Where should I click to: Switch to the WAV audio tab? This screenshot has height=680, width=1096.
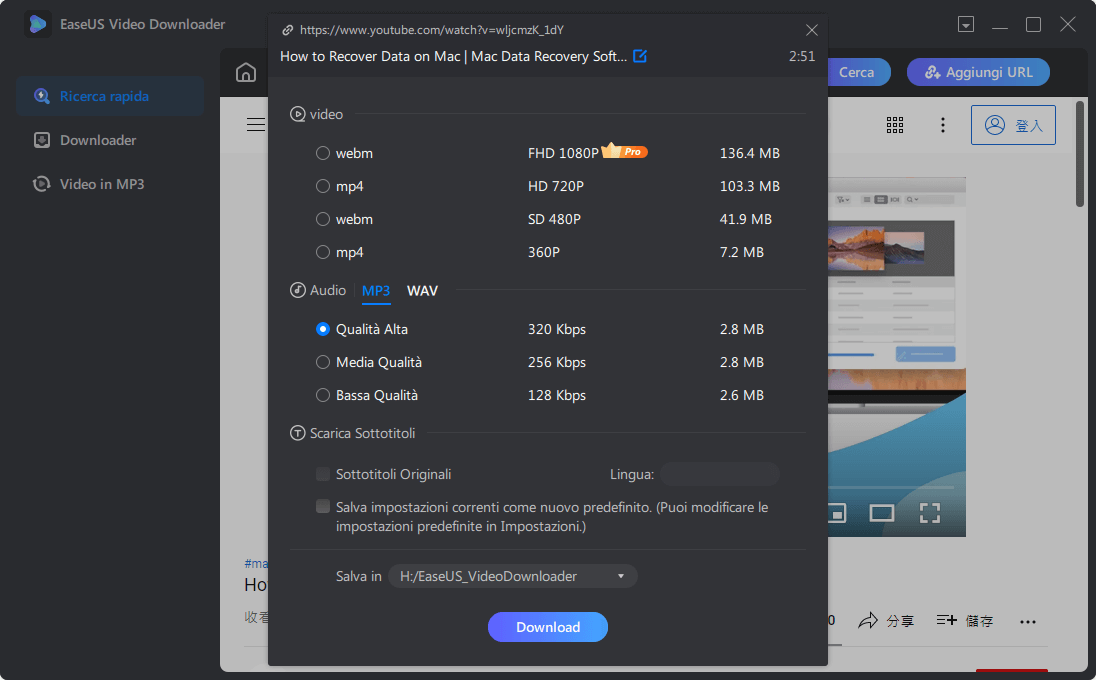(x=422, y=290)
